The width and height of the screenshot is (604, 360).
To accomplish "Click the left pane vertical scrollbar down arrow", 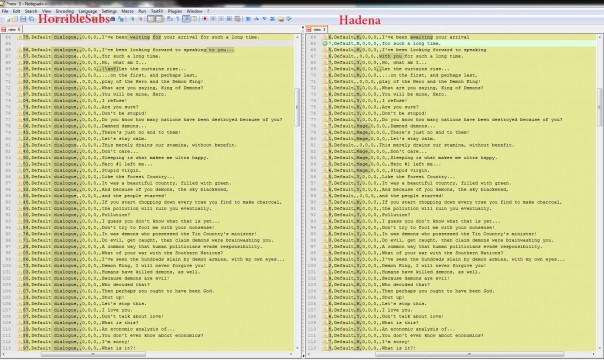I will tap(297, 348).
